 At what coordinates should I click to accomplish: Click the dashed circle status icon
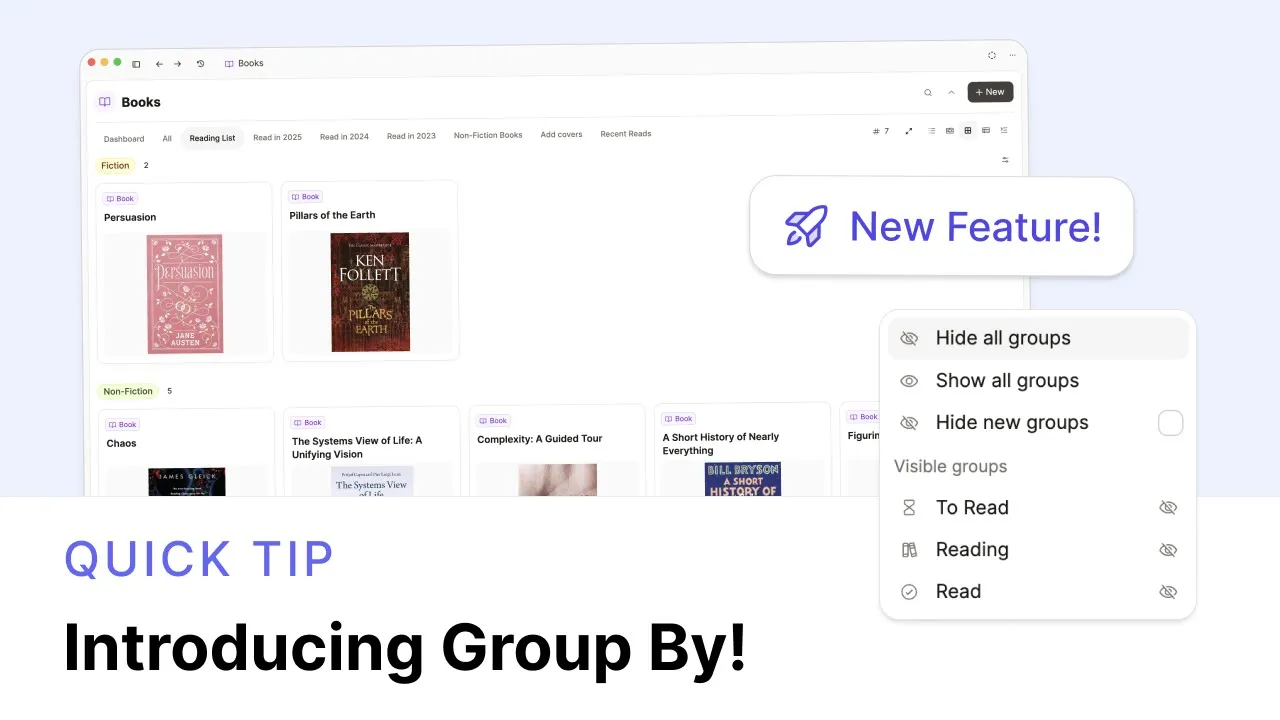992,56
